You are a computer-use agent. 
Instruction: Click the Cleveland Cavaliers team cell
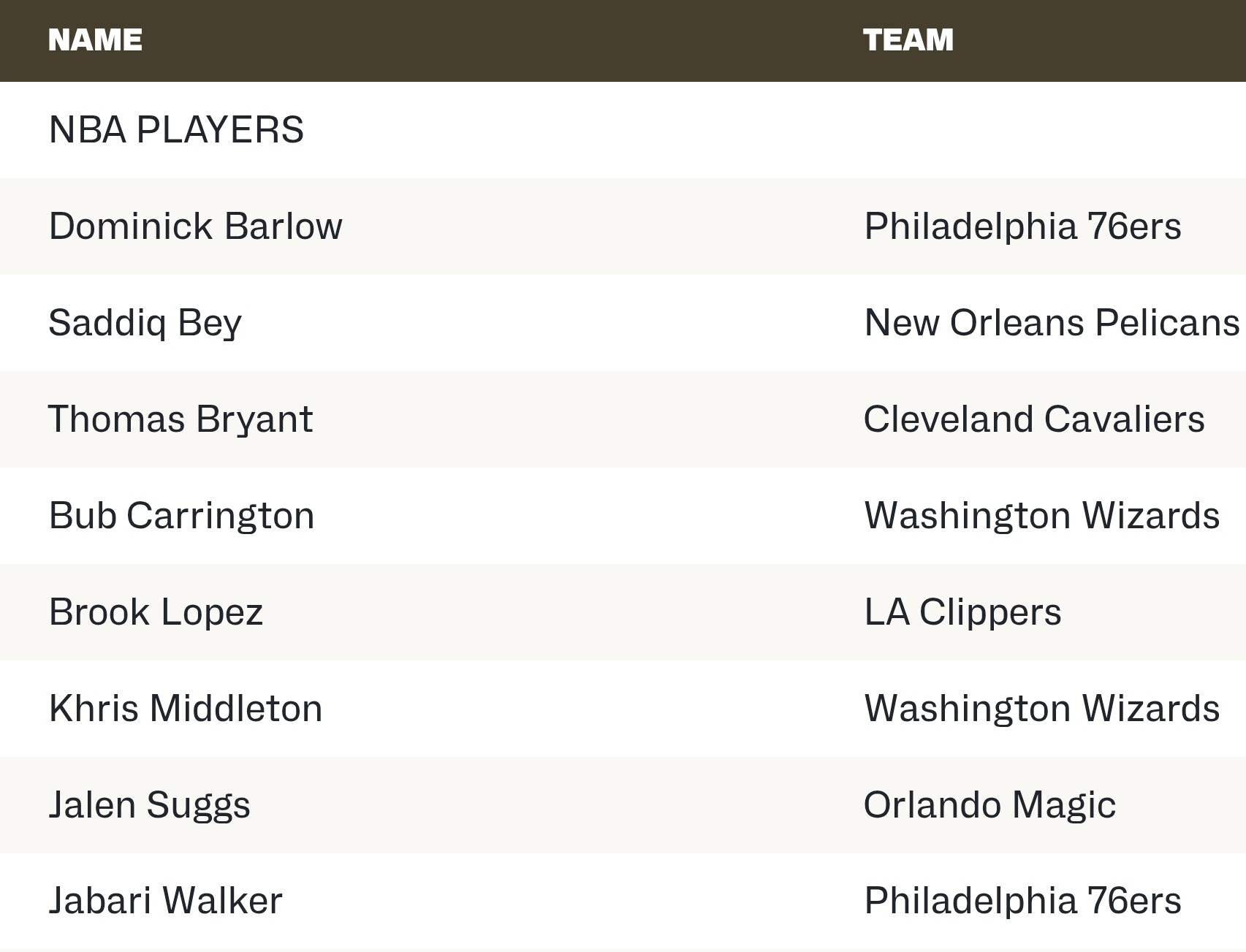[x=1034, y=419]
